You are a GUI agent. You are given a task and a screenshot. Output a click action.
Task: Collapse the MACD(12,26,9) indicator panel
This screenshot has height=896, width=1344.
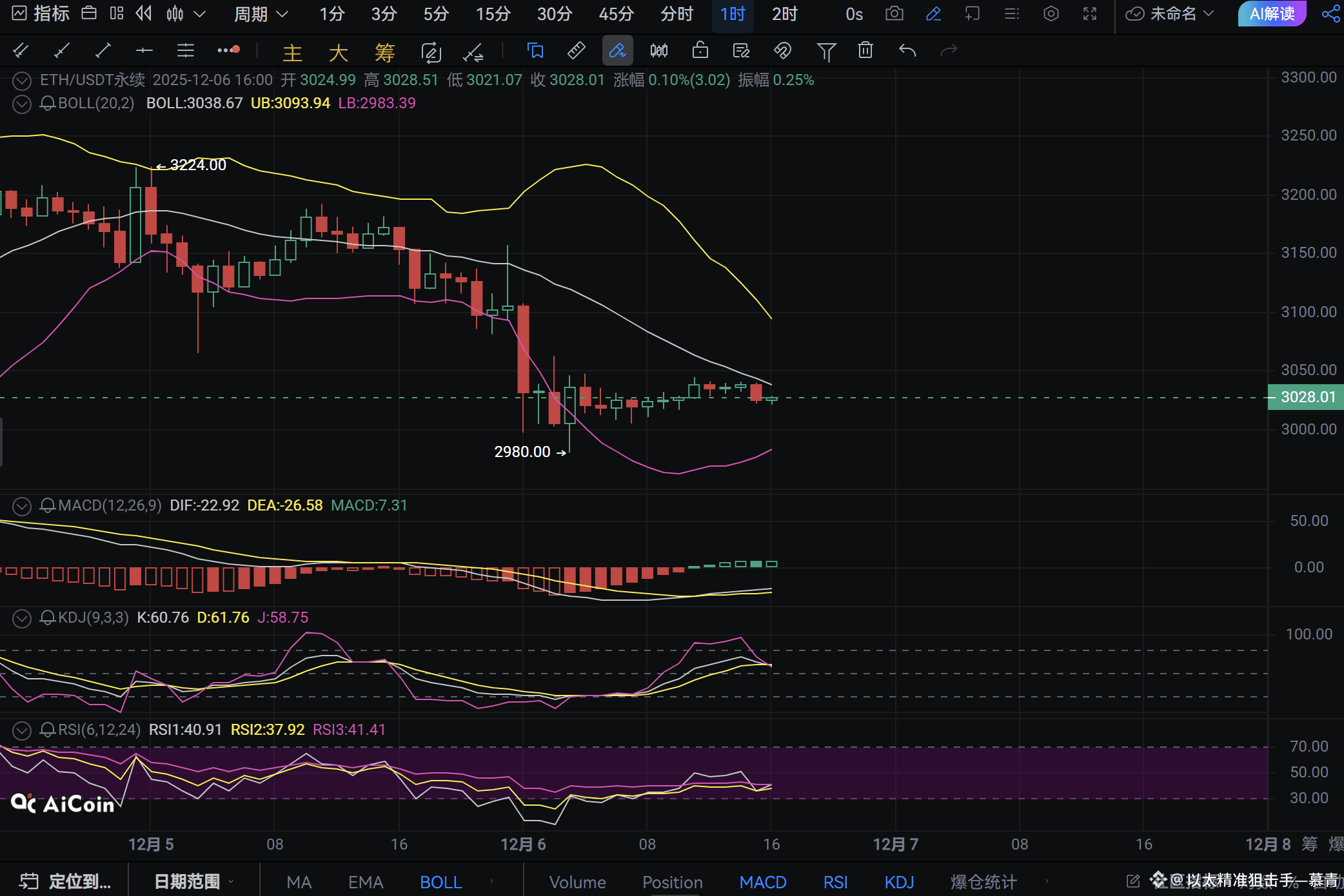[21, 506]
